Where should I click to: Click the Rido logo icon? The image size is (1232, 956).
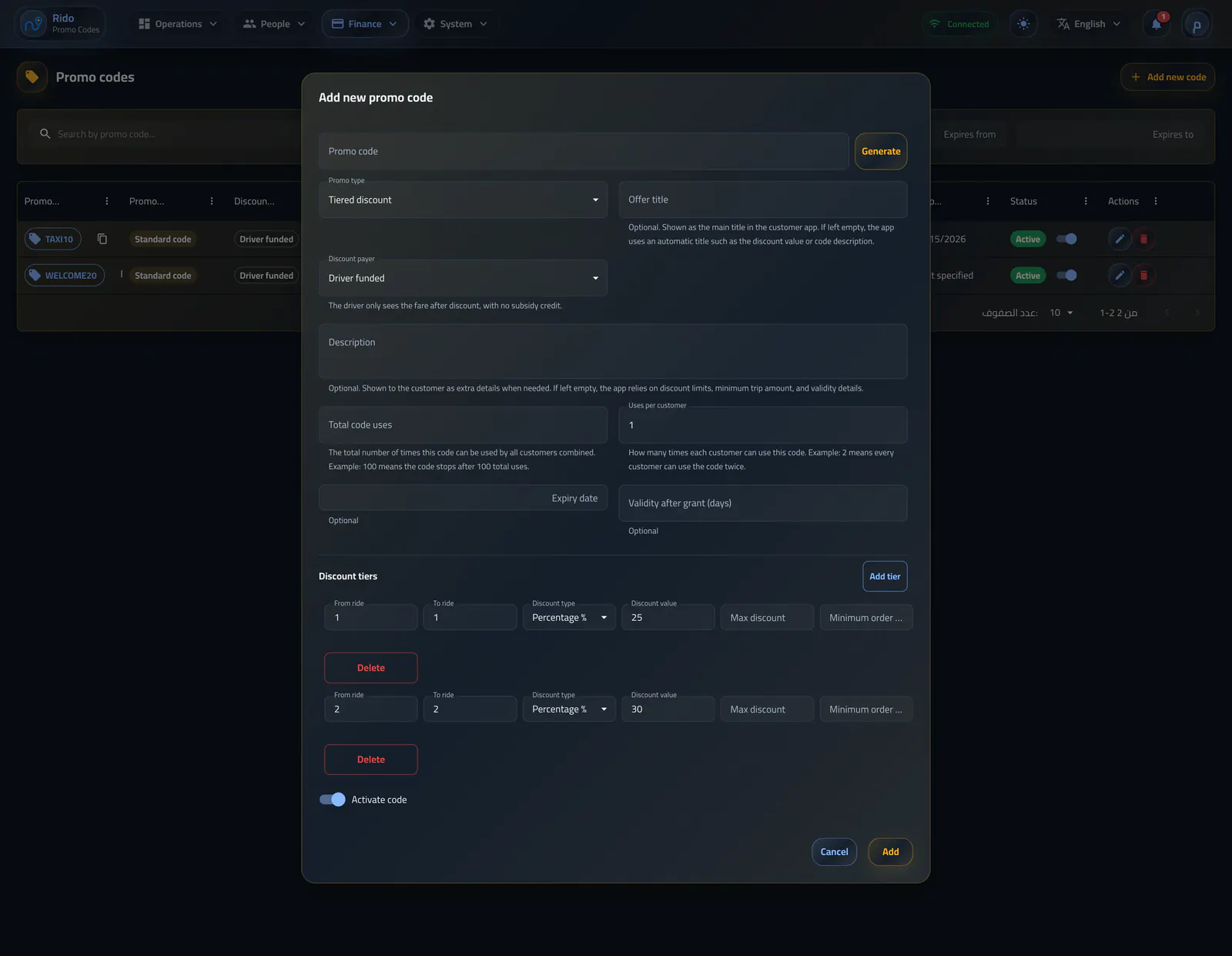click(x=33, y=24)
